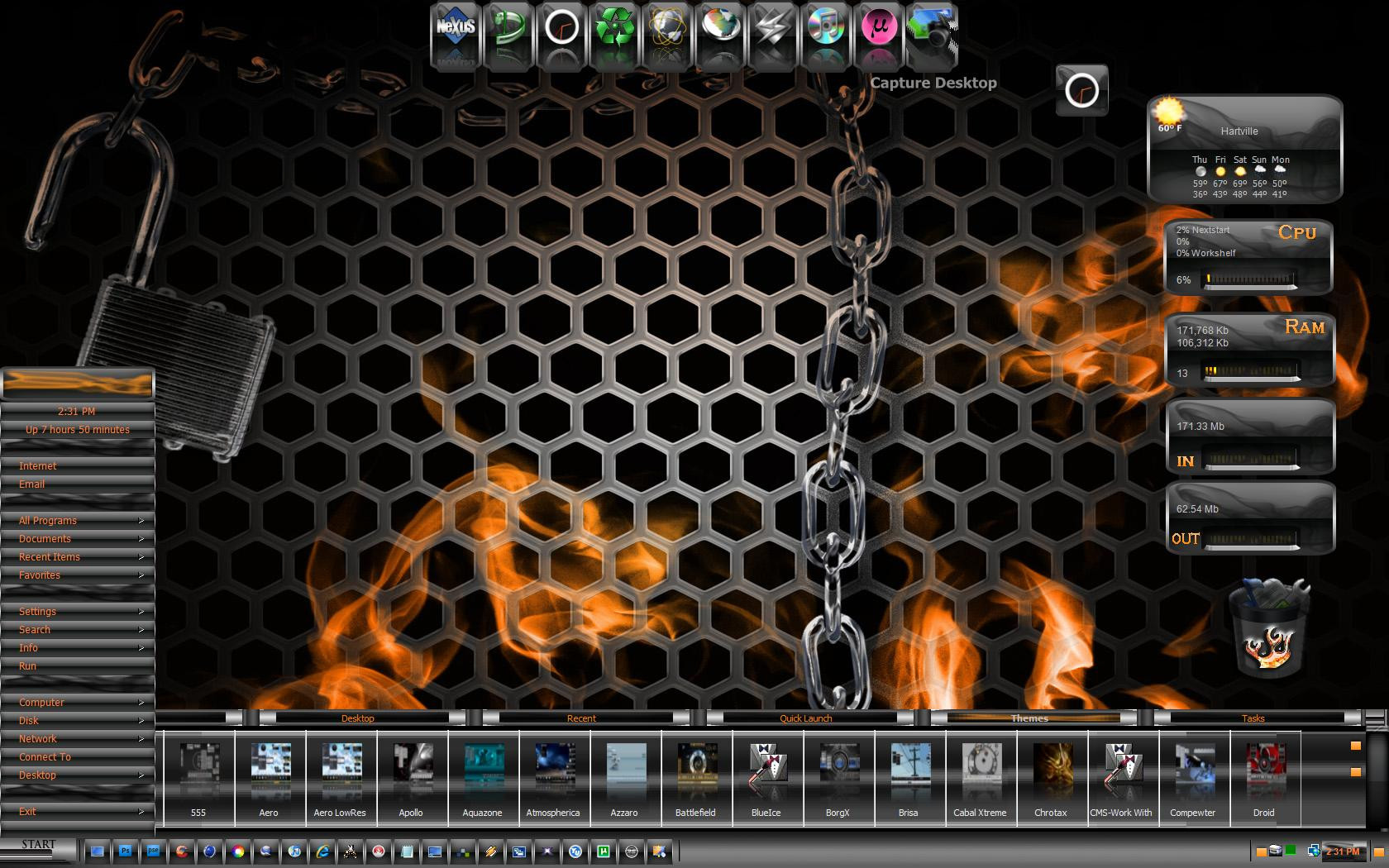Viewport: 1389px width, 868px height.
Task: Select the Aquazone theme thumbnail
Action: 482,778
